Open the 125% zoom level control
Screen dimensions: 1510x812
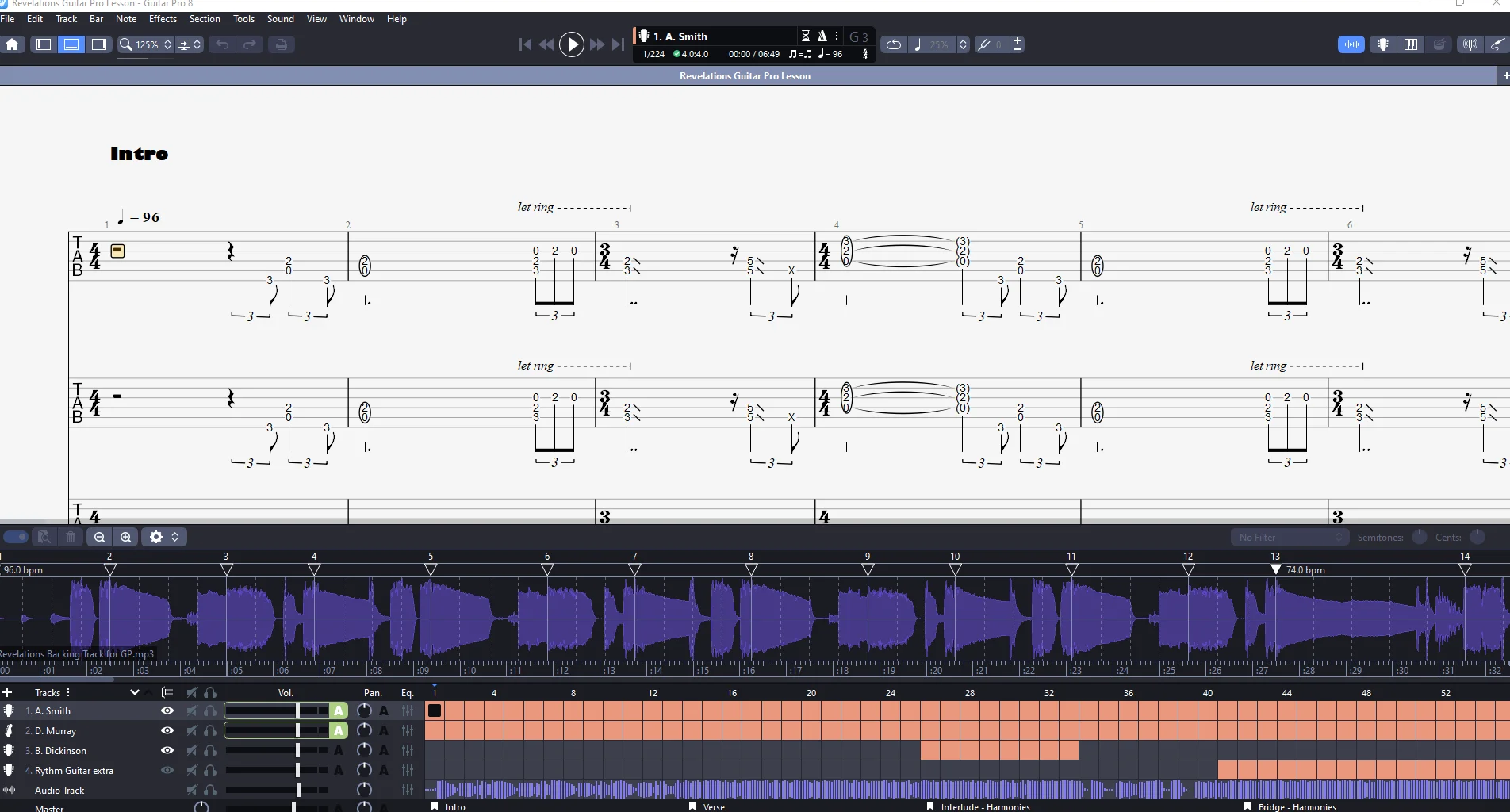[x=145, y=44]
